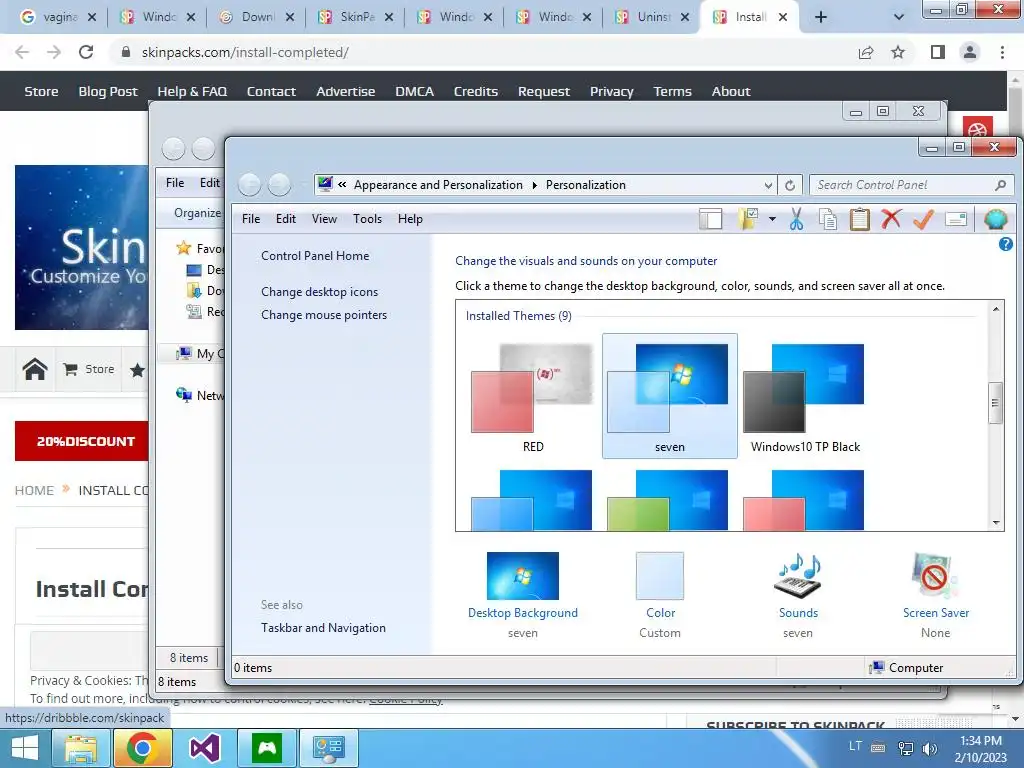Open Blog Post in site navigation
The height and width of the screenshot is (768, 1024).
click(x=108, y=91)
